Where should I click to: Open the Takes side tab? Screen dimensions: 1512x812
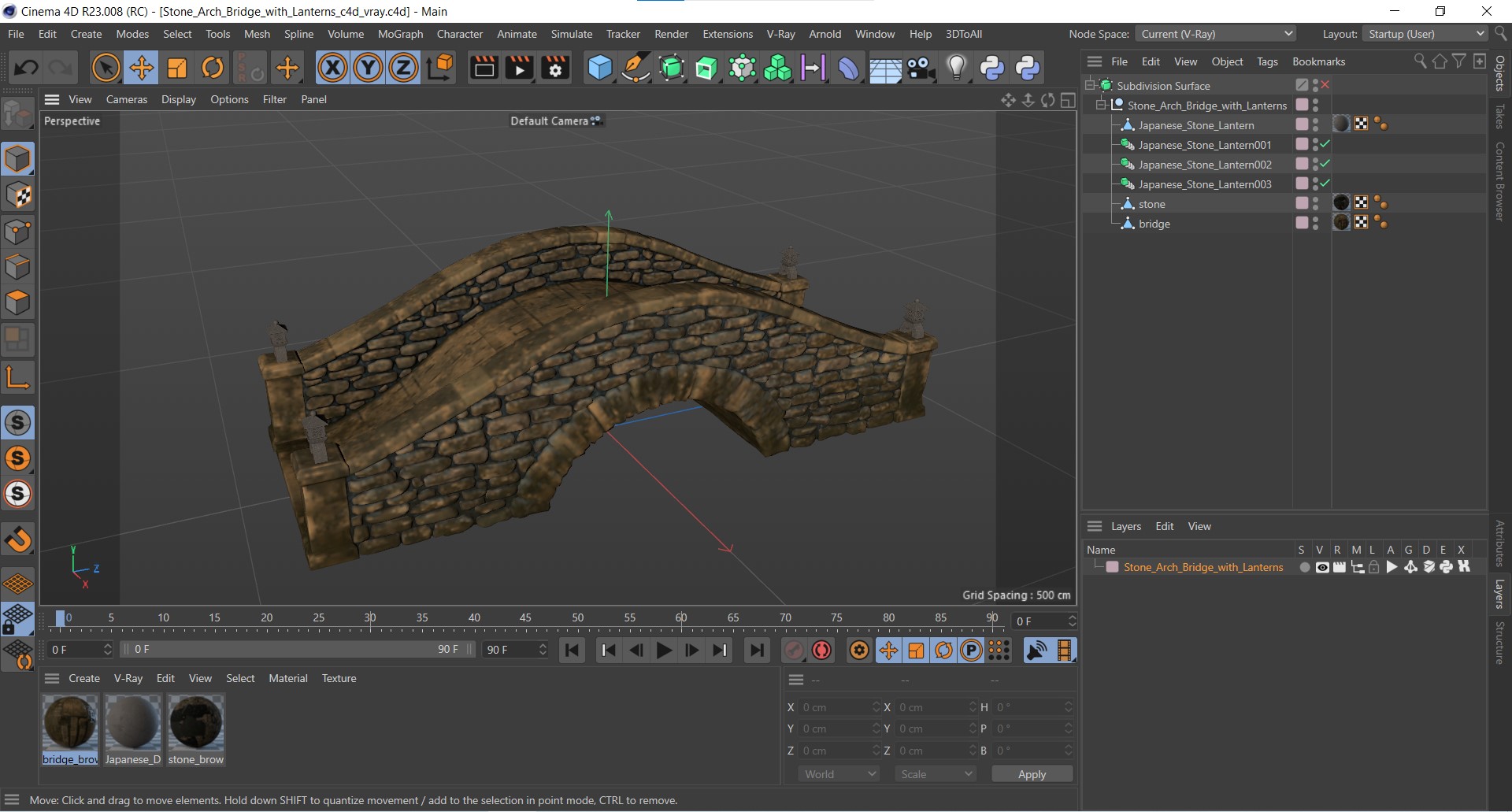[1499, 117]
